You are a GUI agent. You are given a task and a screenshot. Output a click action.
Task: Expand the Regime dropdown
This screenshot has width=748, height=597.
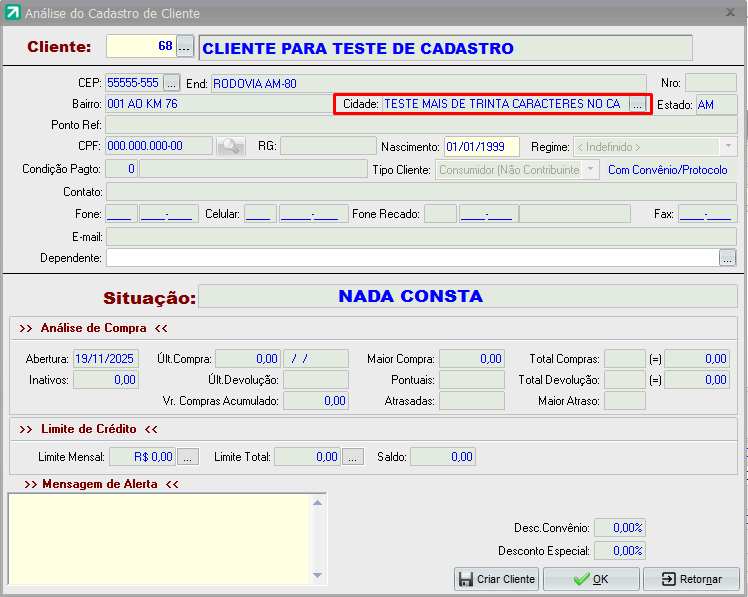coord(727,146)
